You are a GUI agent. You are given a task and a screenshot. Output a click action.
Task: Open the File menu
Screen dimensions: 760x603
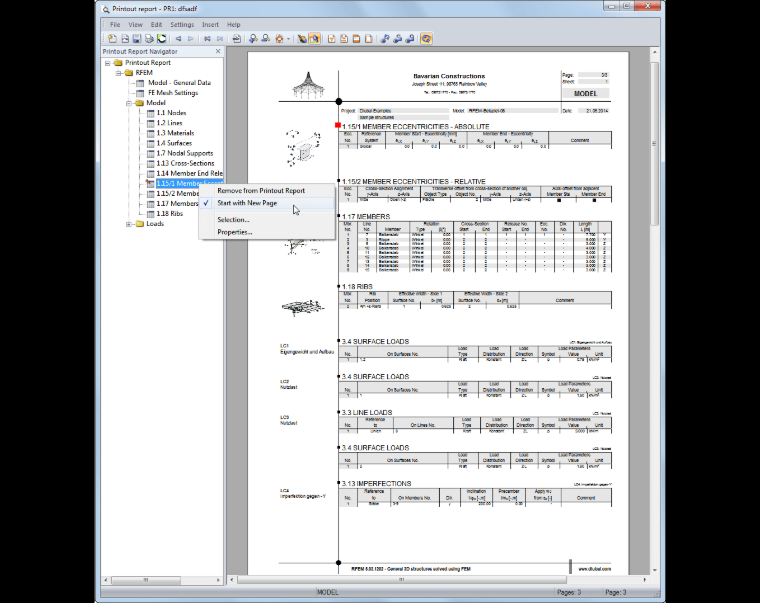pos(115,25)
